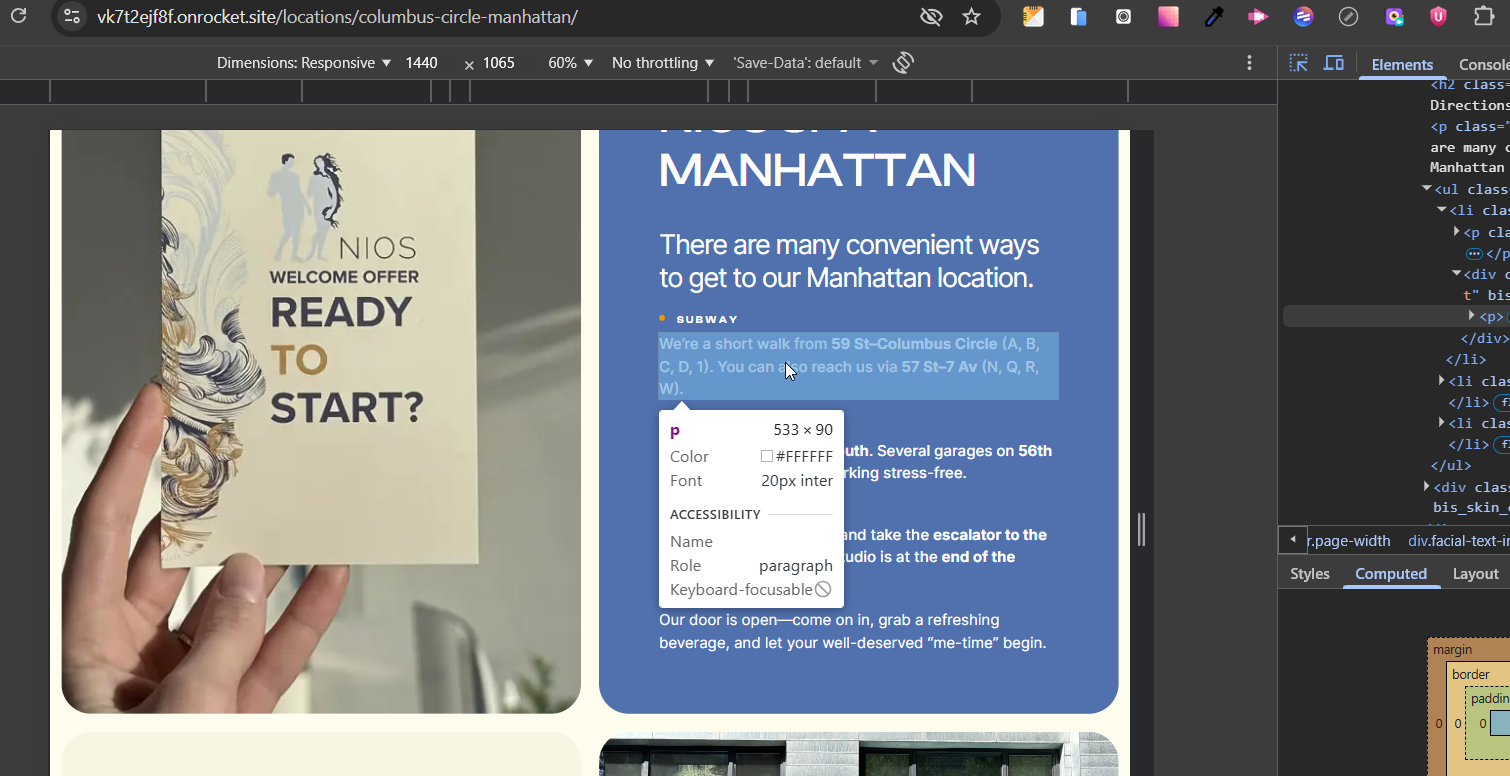
Task: Collapse the <ul> node in the DOM tree
Action: 1427,189
